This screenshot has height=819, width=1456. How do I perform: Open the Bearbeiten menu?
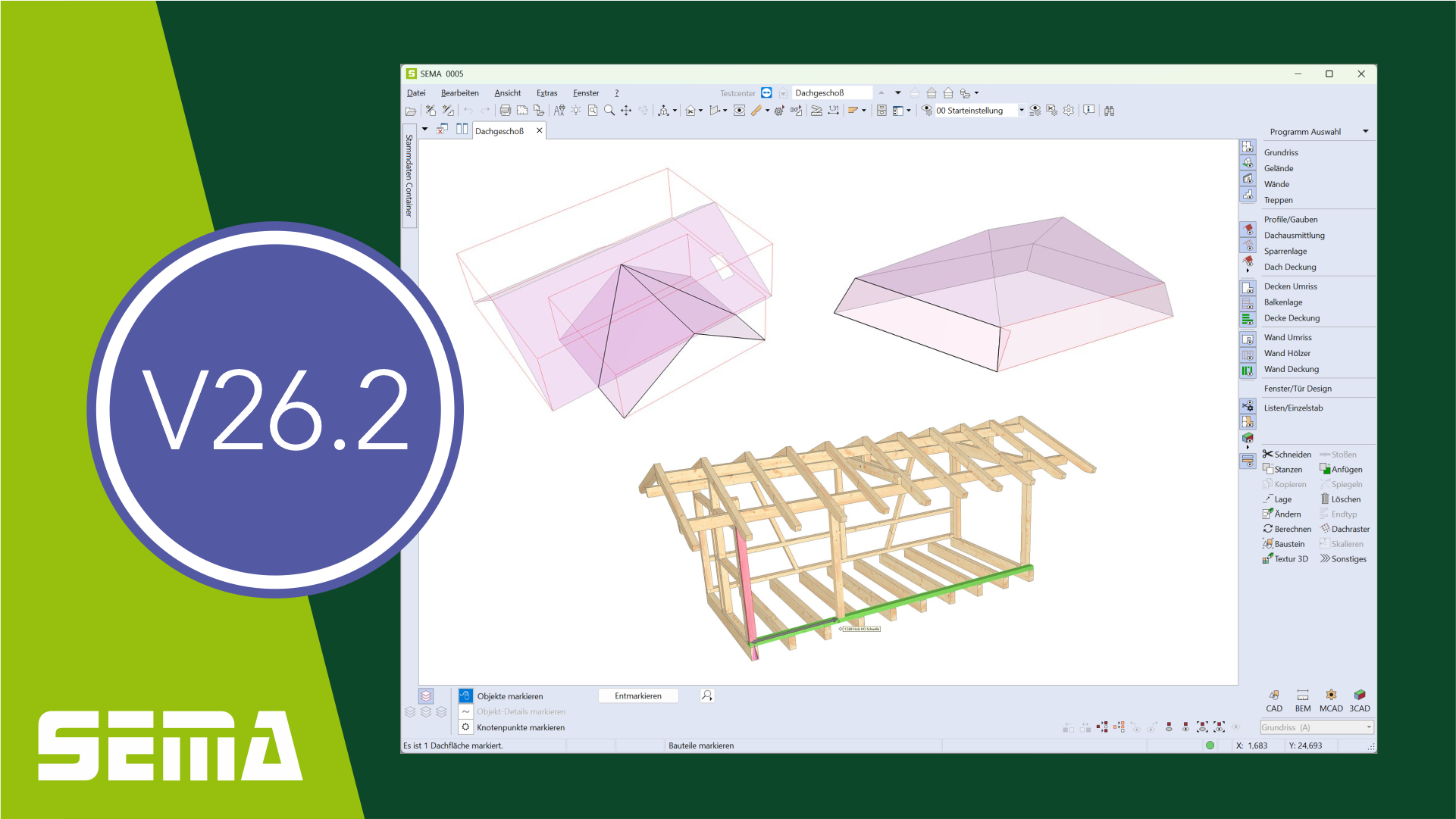460,93
